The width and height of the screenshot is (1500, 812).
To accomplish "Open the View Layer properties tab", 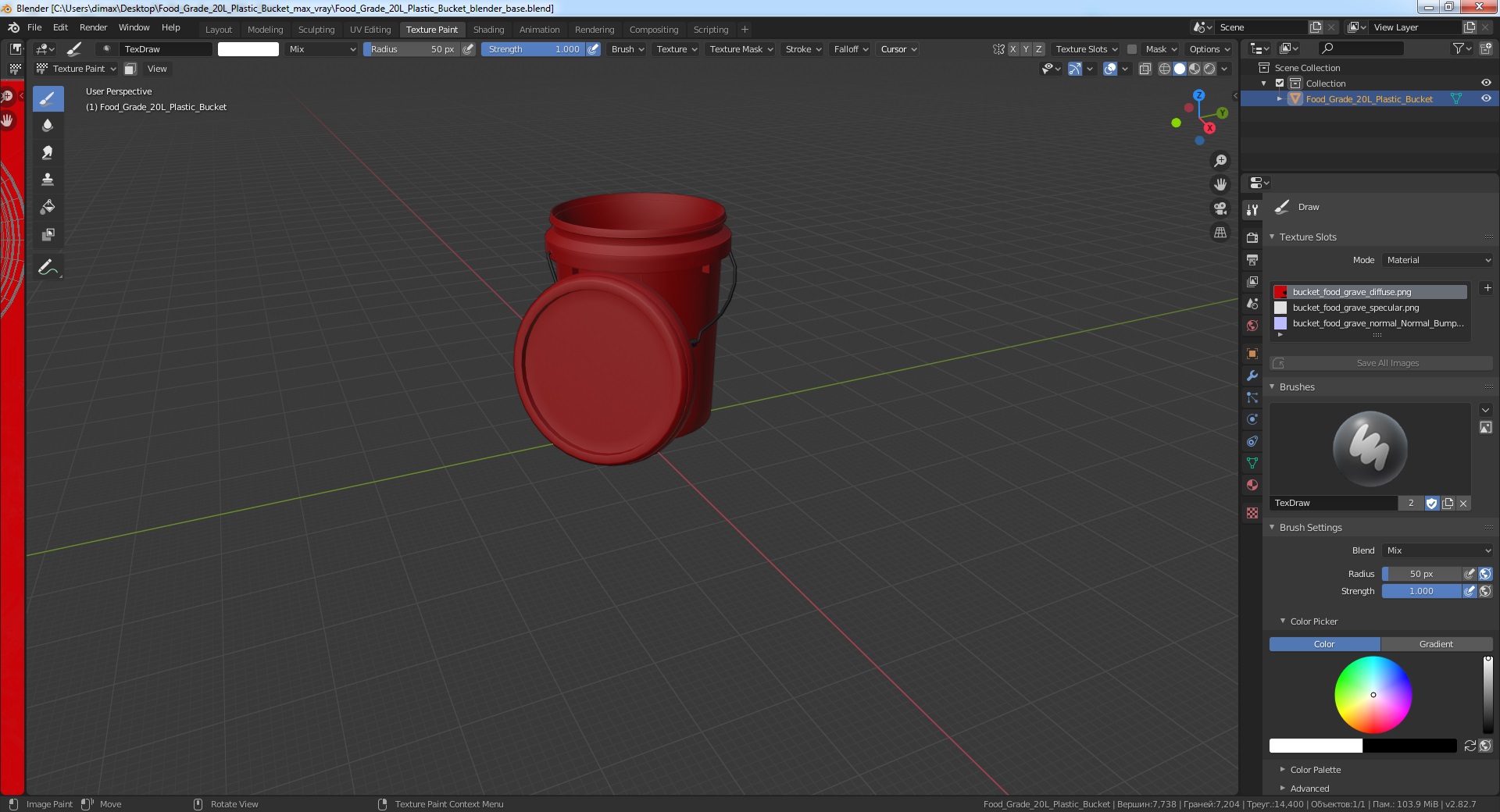I will click(1252, 281).
